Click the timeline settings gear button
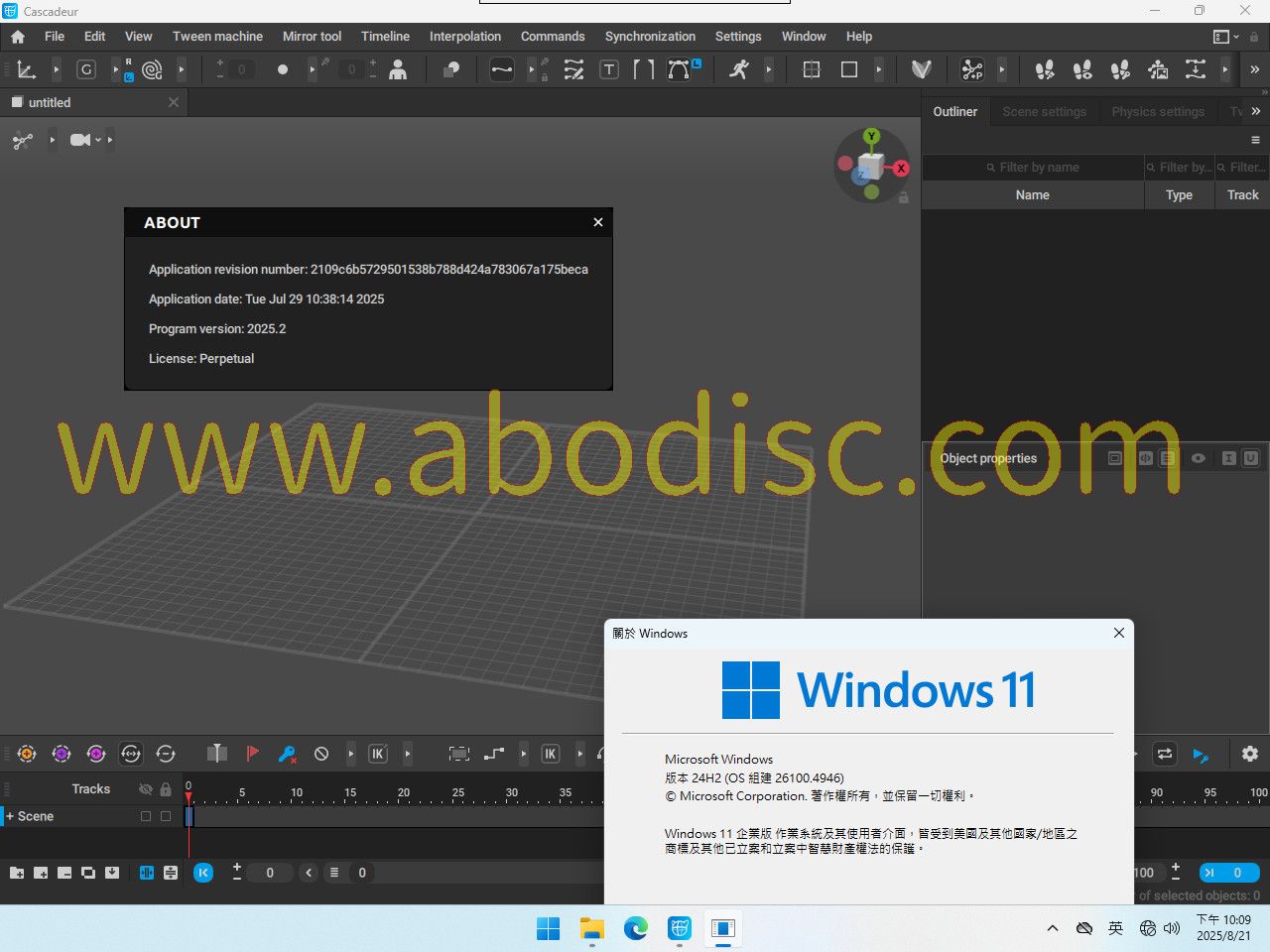The height and width of the screenshot is (952, 1270). [x=1250, y=754]
